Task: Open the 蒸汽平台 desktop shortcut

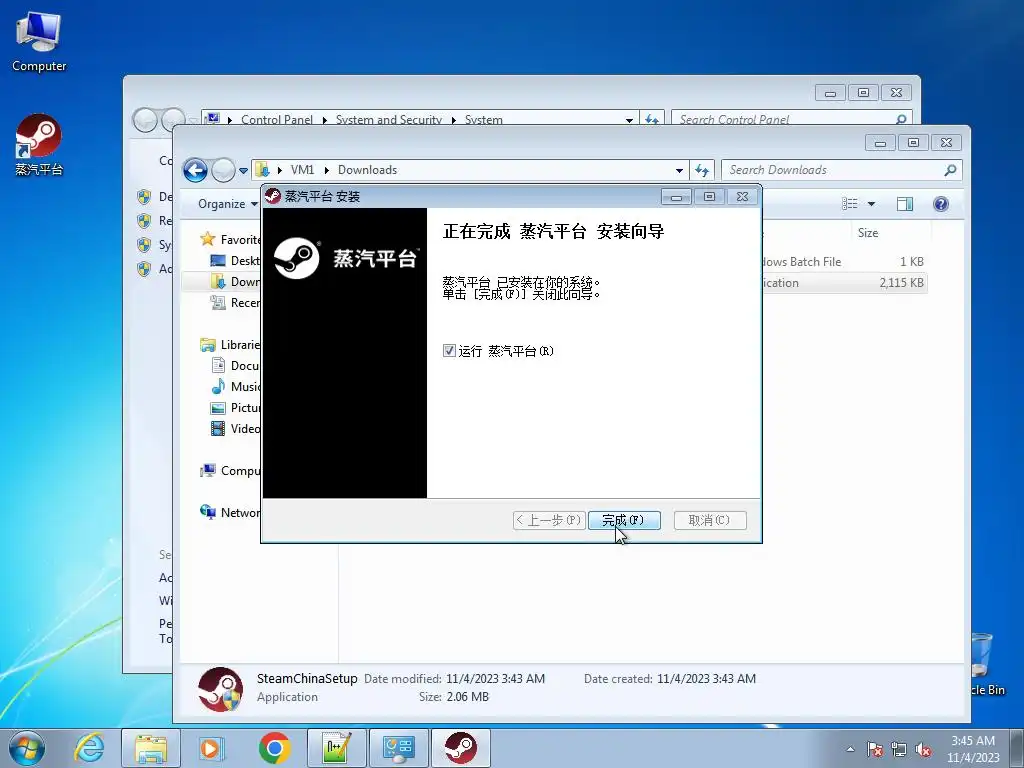Action: click(39, 145)
